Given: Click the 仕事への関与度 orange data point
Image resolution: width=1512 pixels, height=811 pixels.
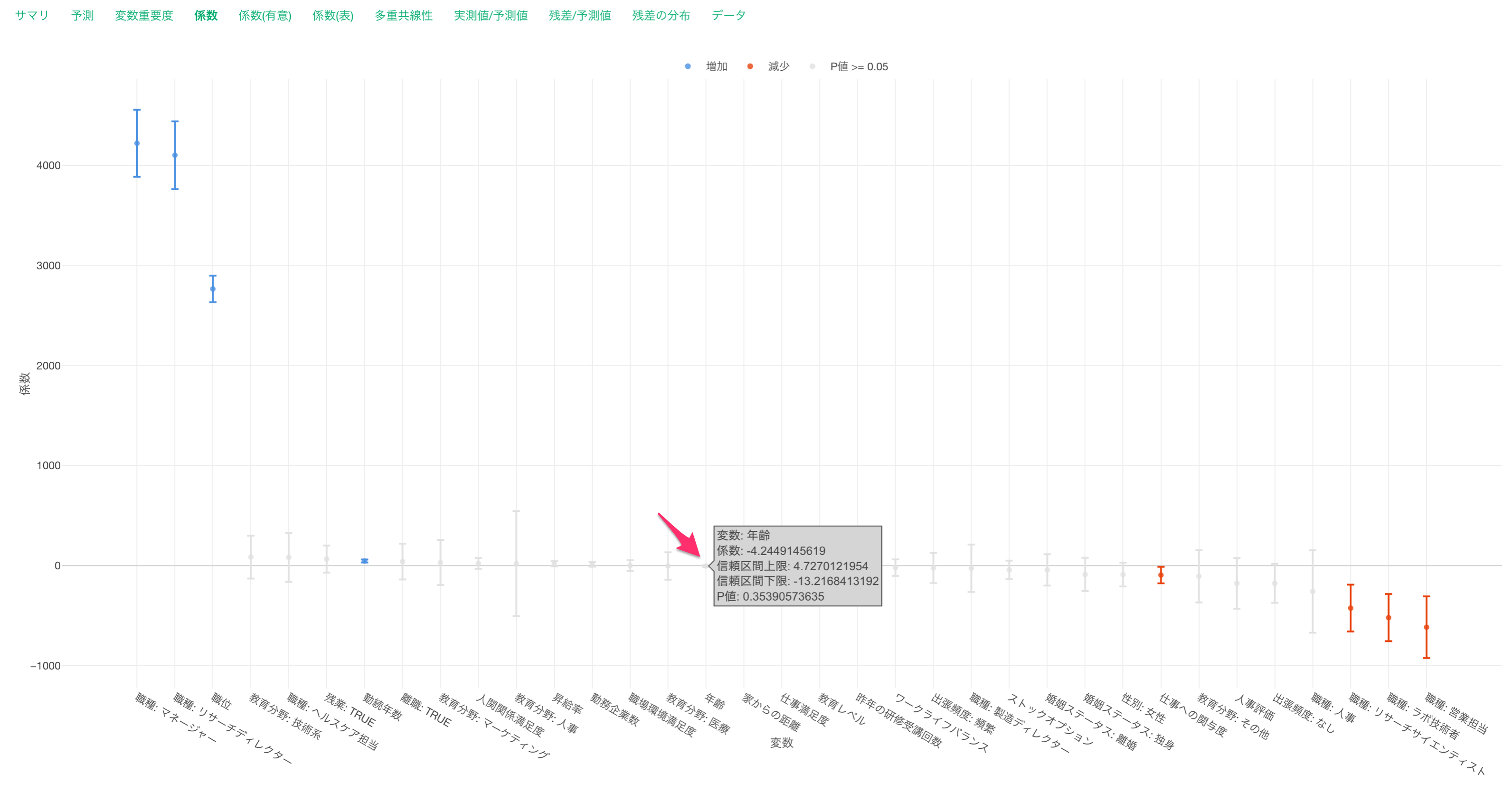Looking at the screenshot, I should (1161, 575).
